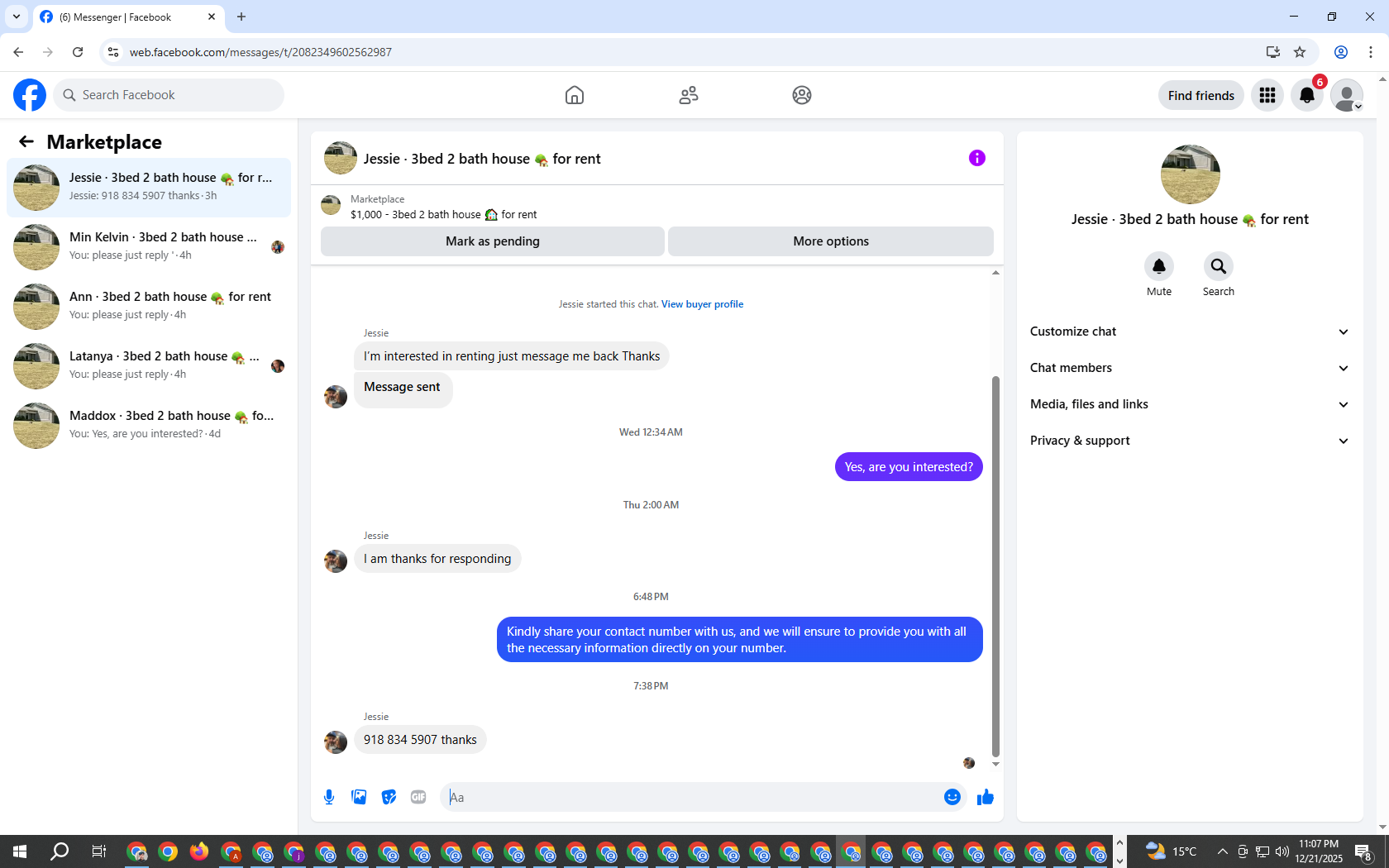Open the Chrome profile icon
The height and width of the screenshot is (868, 1389).
(1341, 52)
